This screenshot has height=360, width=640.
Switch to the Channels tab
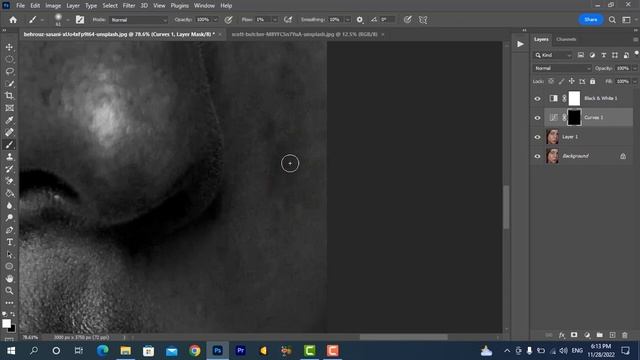tap(566, 39)
